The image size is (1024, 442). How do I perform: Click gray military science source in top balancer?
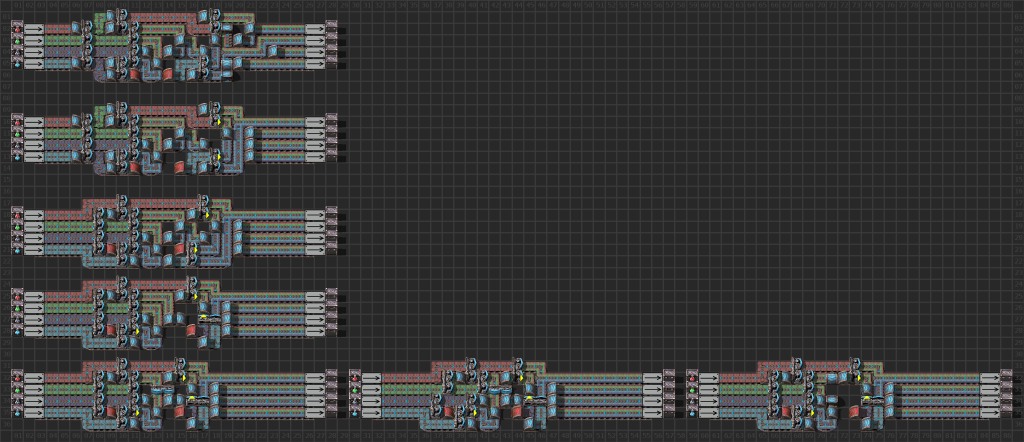tap(18, 52)
